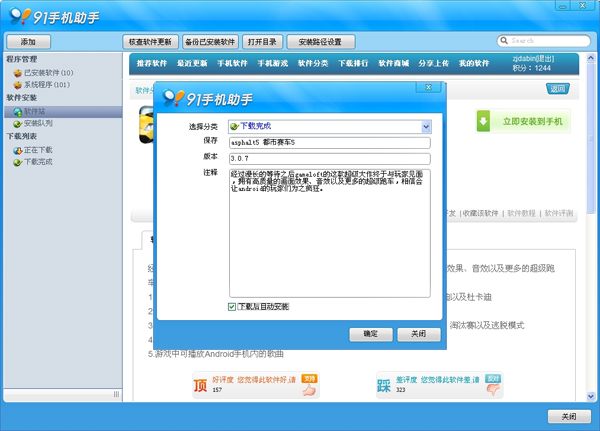Click the 91手机助手 main logo icon
The height and width of the screenshot is (431, 600).
tap(20, 16)
